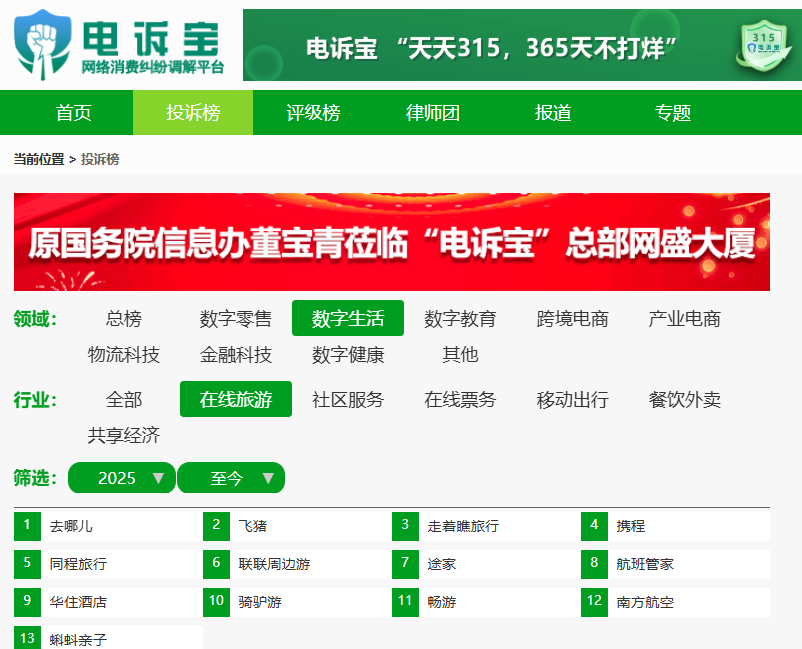Open rank 6 entry 联联周边游
This screenshot has height=649, width=802.
click(x=298, y=564)
